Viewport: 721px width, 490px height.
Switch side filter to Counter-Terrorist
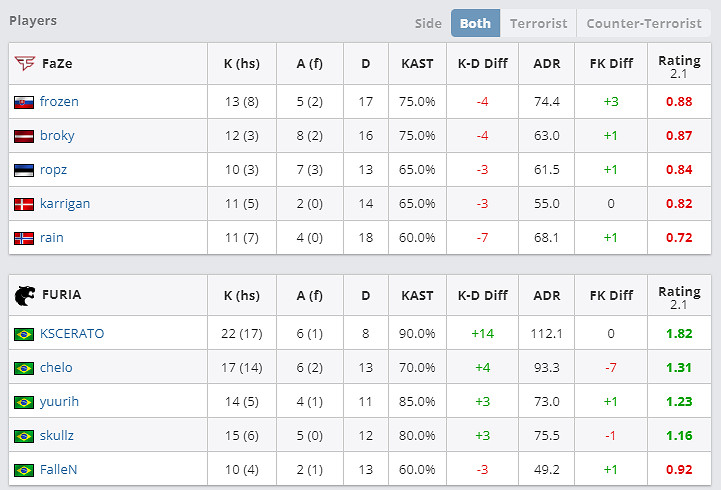(x=644, y=23)
